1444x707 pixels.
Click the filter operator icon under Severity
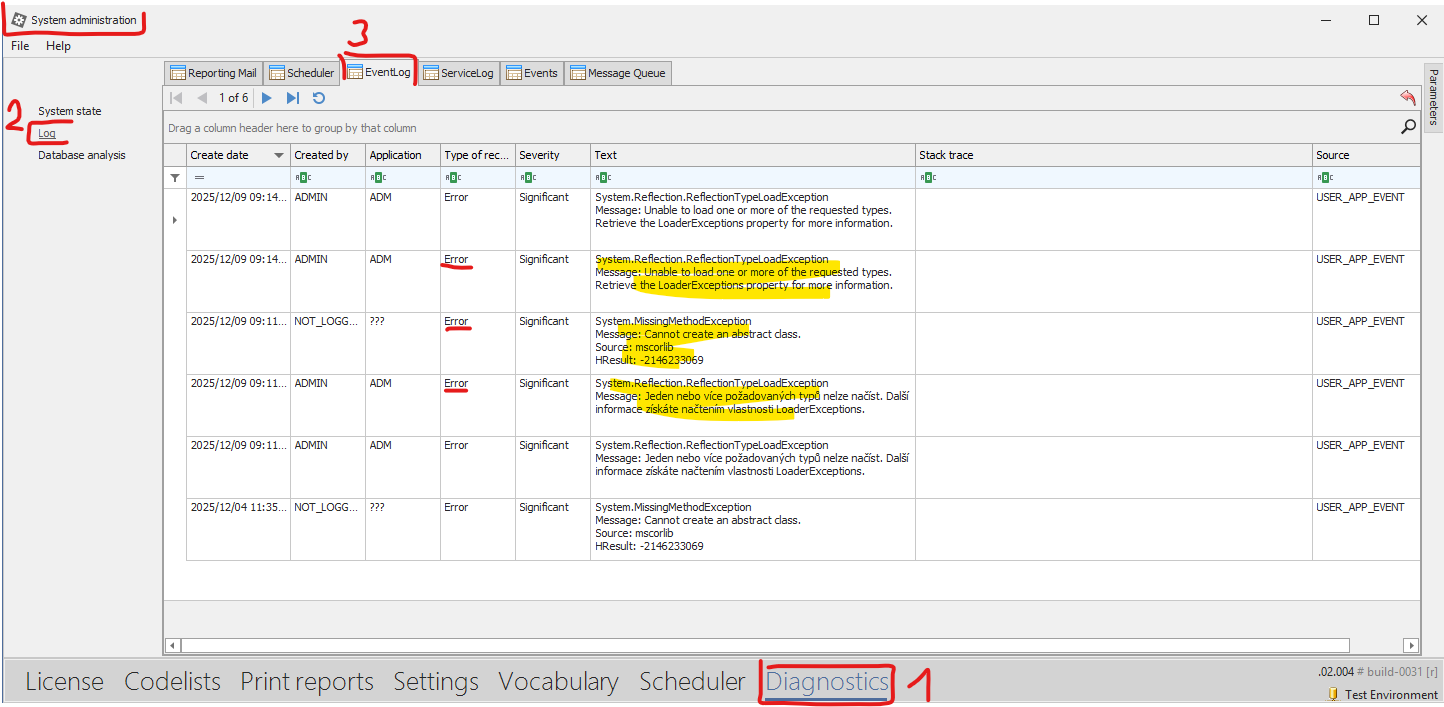[x=526, y=177]
